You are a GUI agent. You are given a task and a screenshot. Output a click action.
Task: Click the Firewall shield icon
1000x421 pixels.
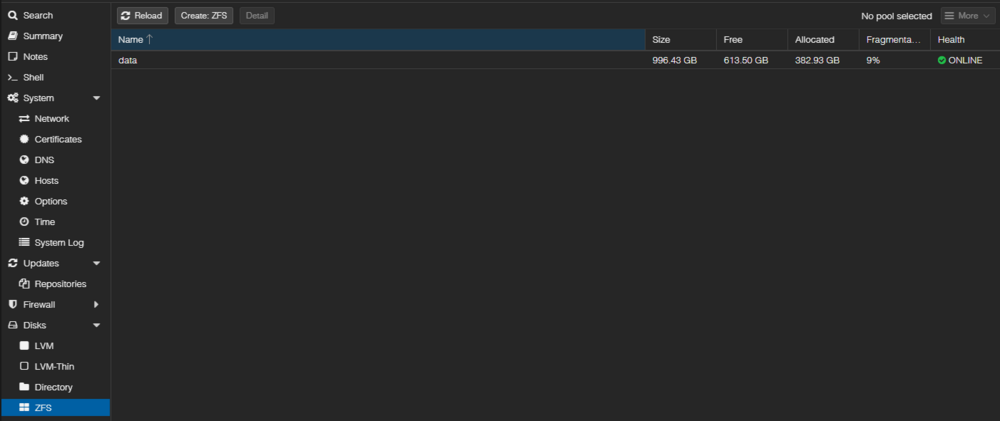click(12, 304)
